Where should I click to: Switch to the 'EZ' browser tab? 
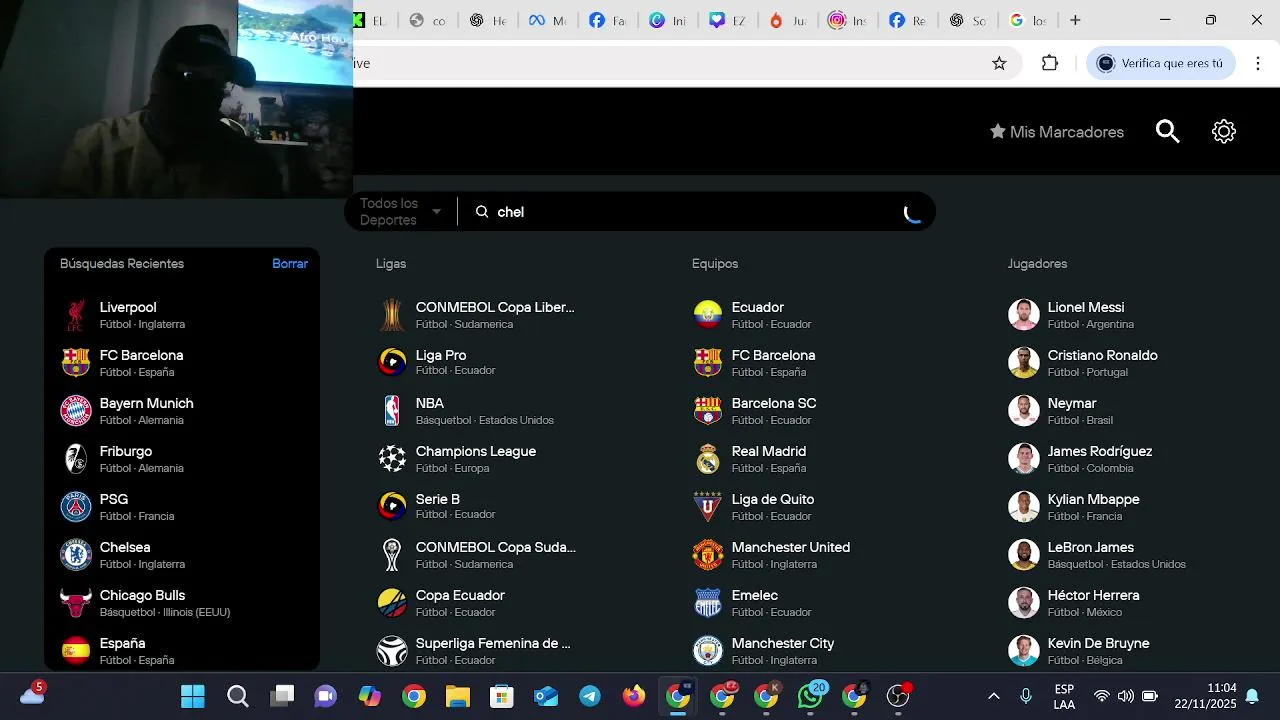pyautogui.click(x=727, y=20)
